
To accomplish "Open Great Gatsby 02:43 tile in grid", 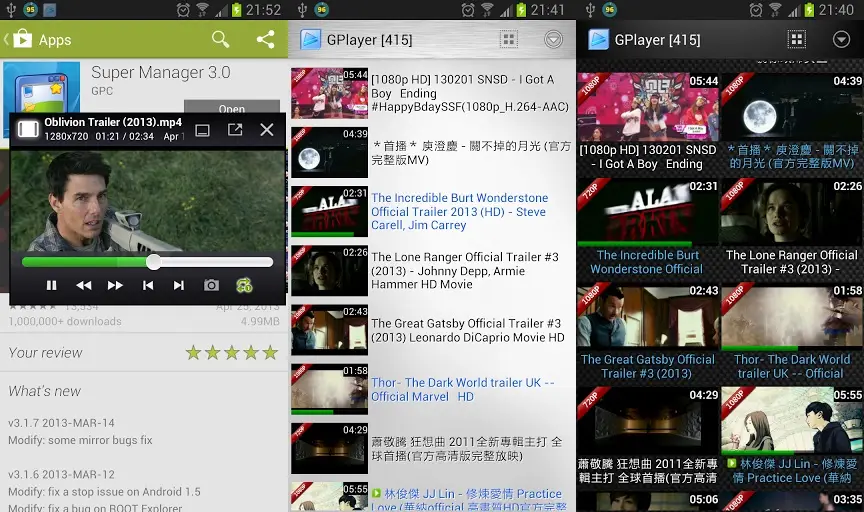I will coord(648,316).
